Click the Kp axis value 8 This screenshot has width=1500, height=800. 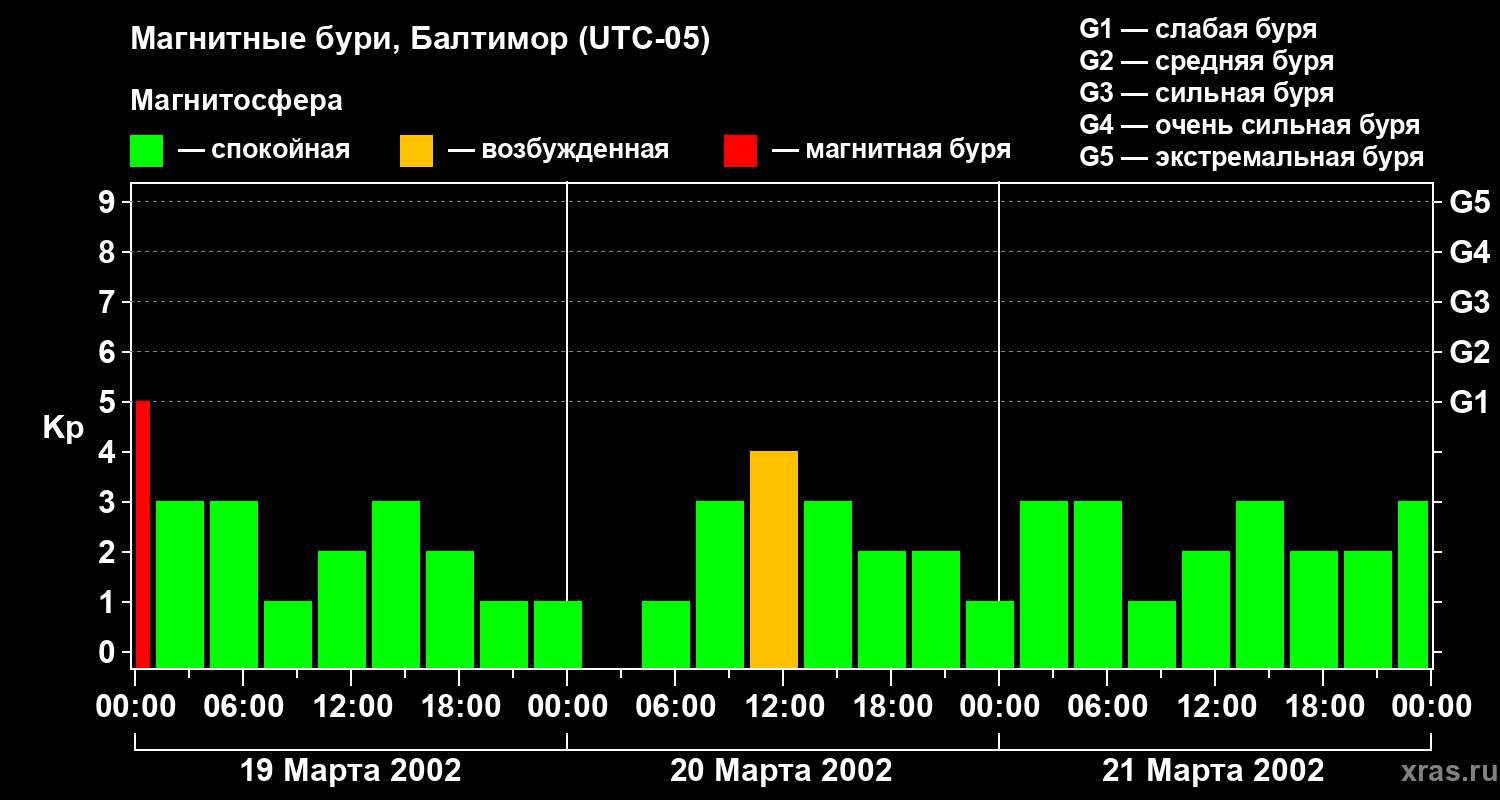(x=108, y=252)
